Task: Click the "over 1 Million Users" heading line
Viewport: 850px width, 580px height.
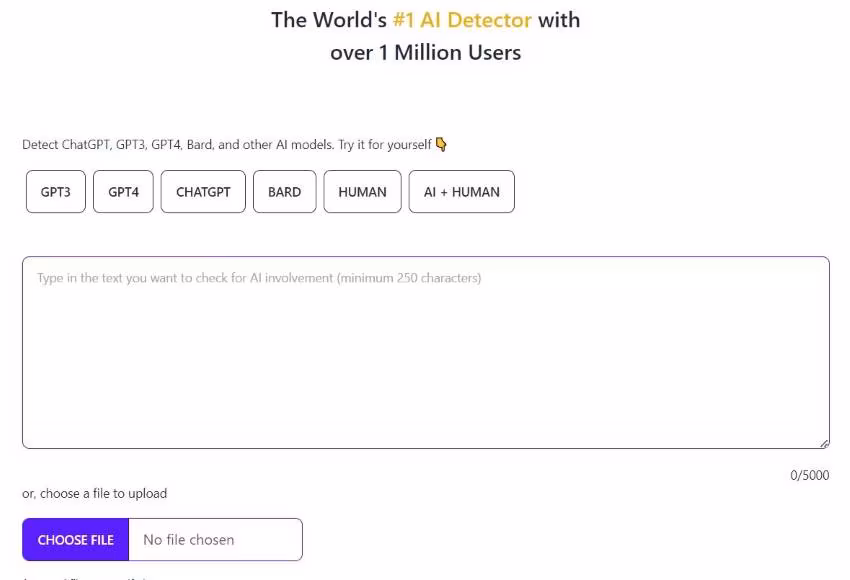Action: (x=425, y=53)
